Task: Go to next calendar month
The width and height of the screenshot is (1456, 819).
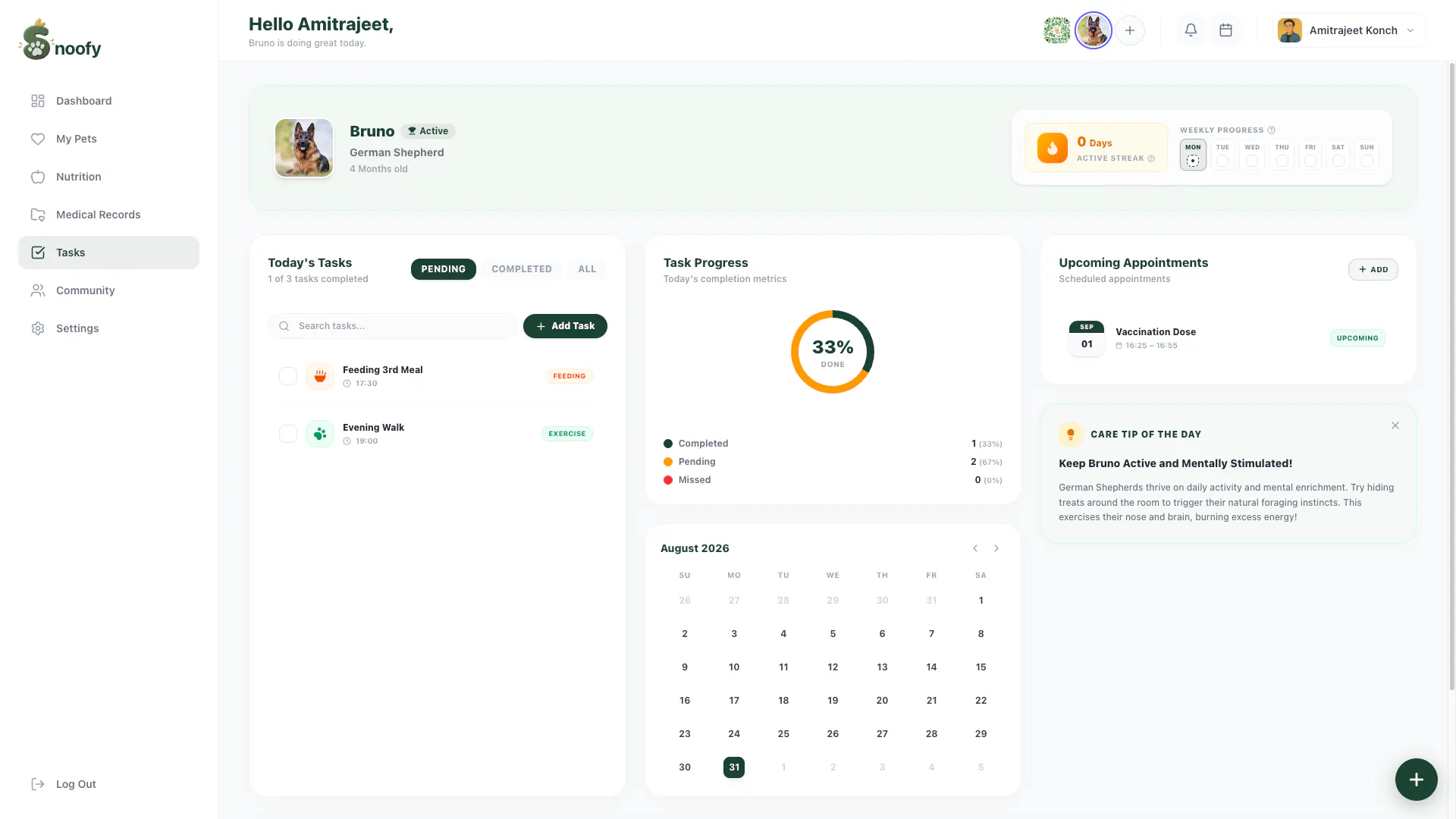Action: (996, 548)
